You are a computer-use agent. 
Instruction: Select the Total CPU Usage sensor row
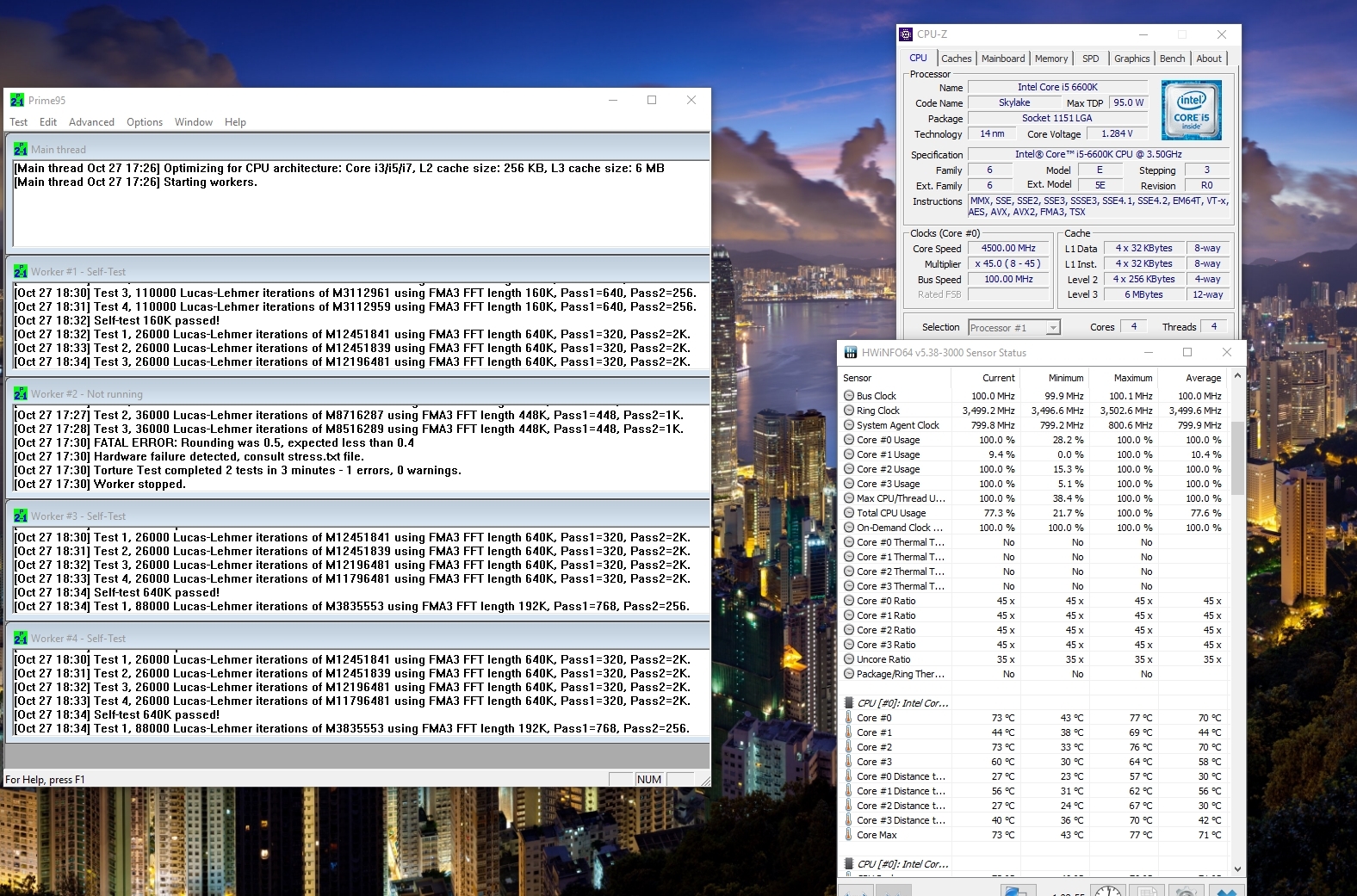[891, 513]
